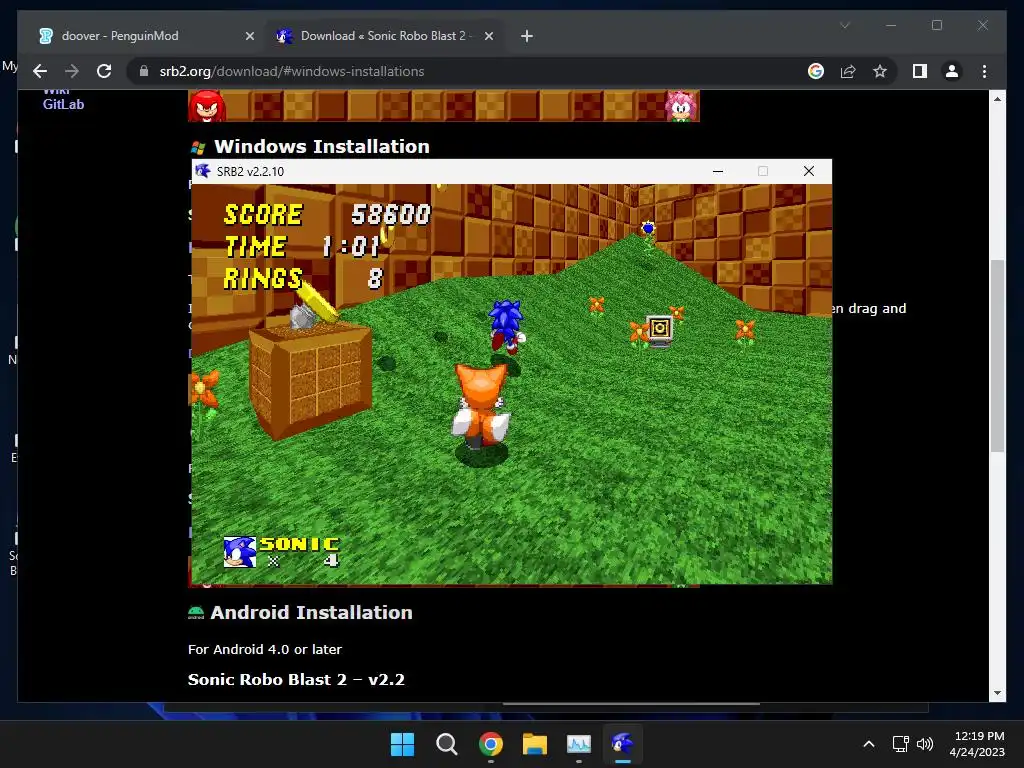Click the Knuckles character image in the banner
The height and width of the screenshot is (768, 1024).
pos(207,106)
